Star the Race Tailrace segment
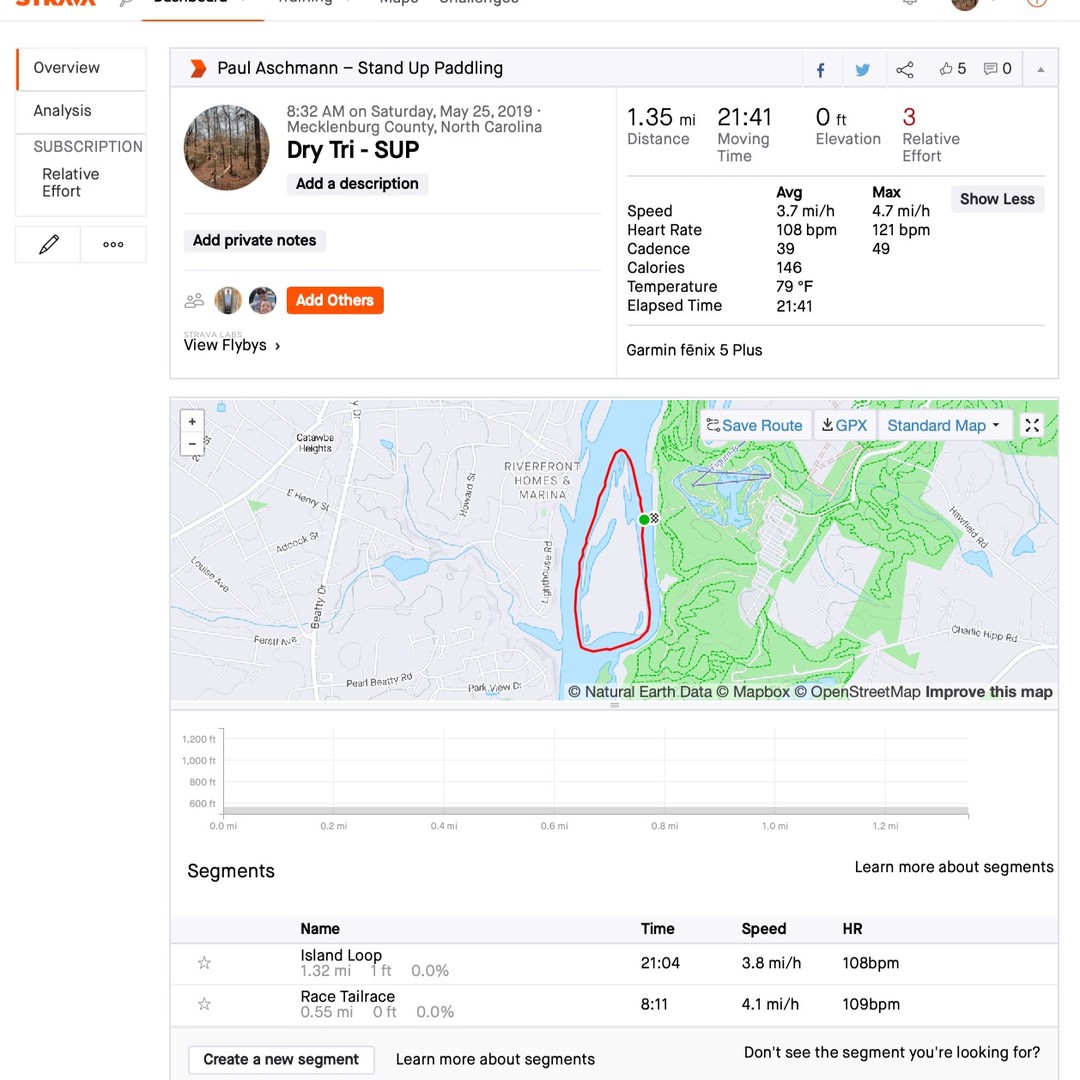This screenshot has height=1080, width=1080. [x=204, y=1004]
